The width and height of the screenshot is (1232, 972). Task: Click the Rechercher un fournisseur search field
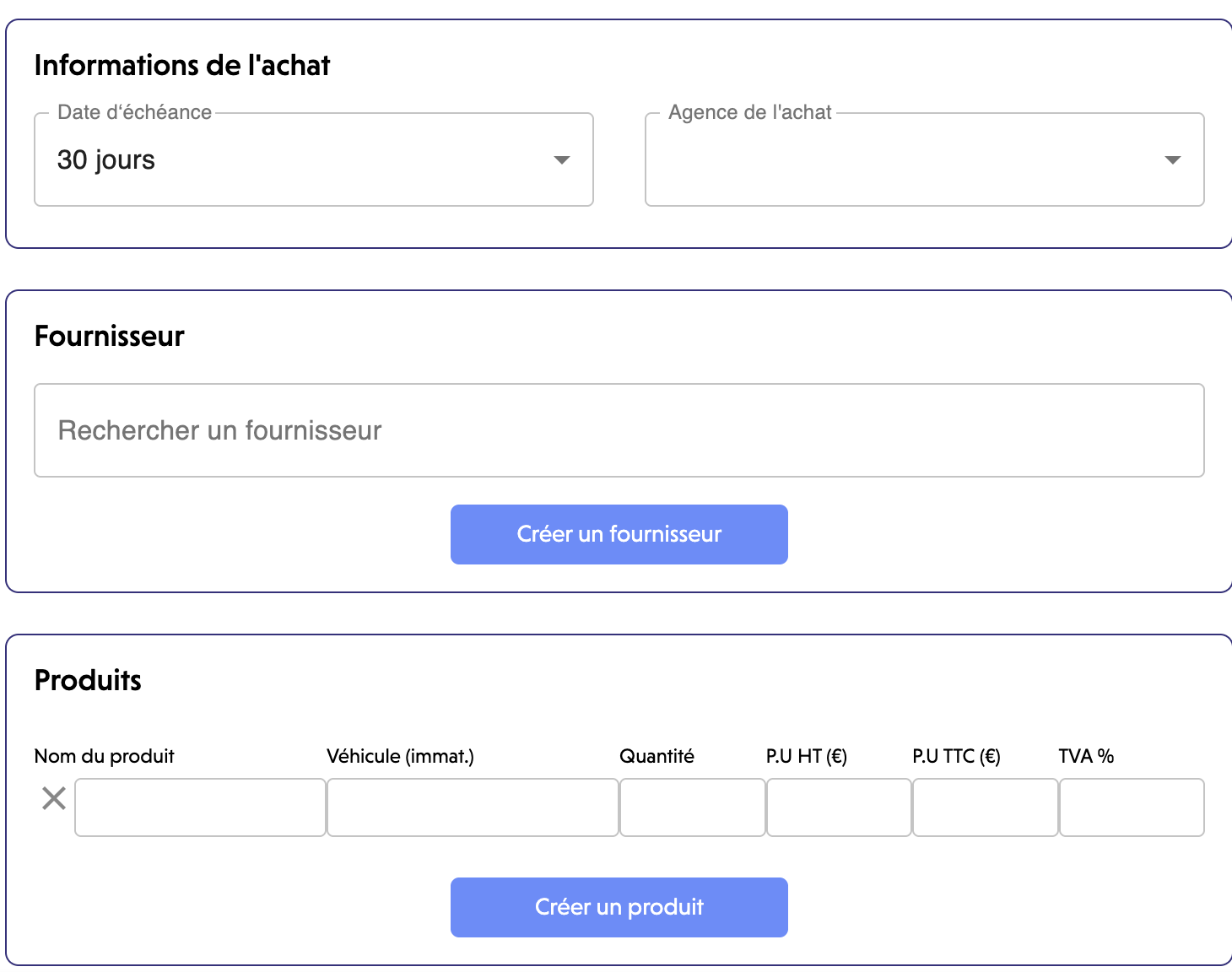click(x=619, y=430)
